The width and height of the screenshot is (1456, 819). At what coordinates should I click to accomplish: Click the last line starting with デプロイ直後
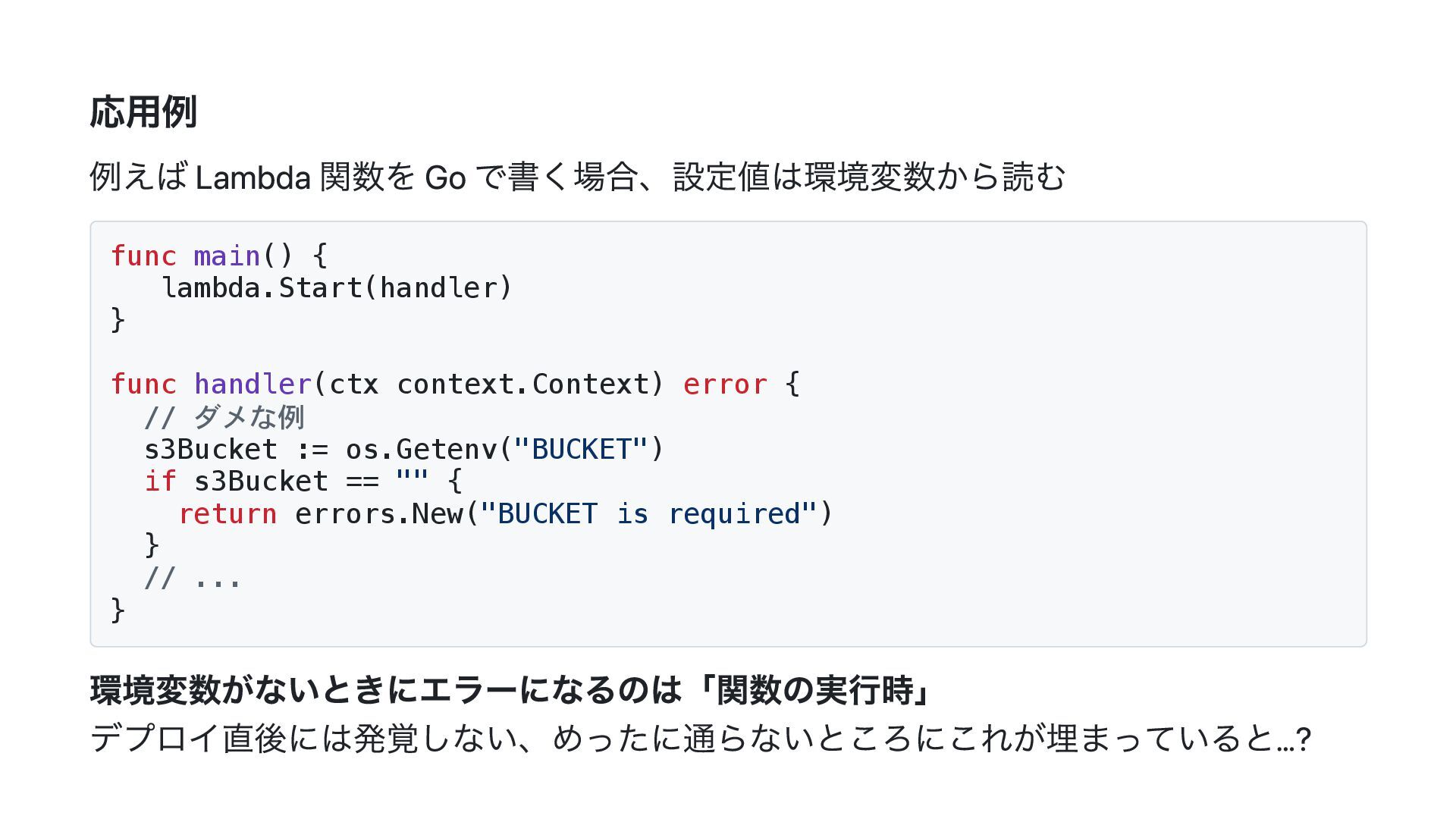pos(701,738)
